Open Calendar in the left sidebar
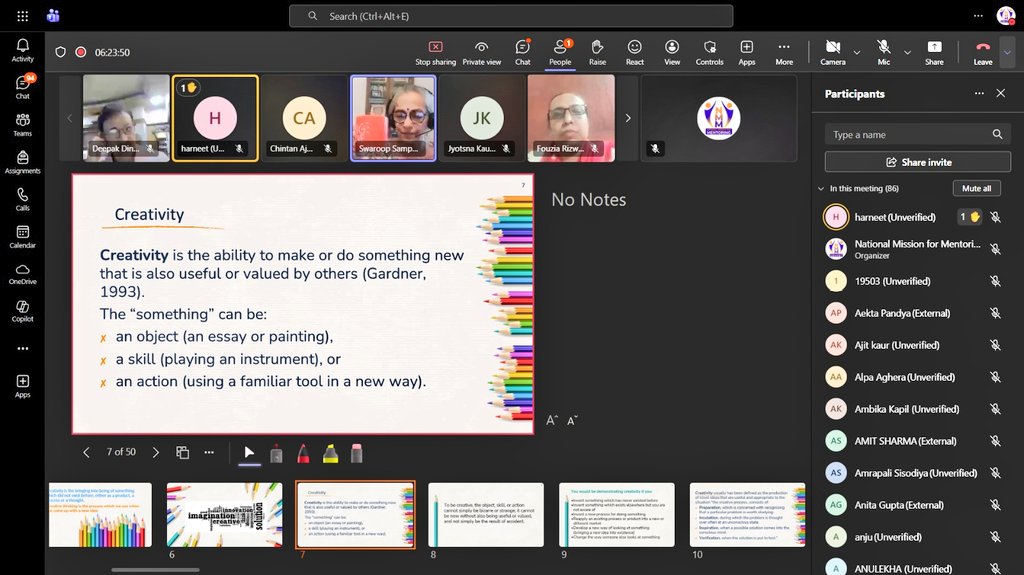Image resolution: width=1024 pixels, height=575 pixels. click(x=22, y=236)
